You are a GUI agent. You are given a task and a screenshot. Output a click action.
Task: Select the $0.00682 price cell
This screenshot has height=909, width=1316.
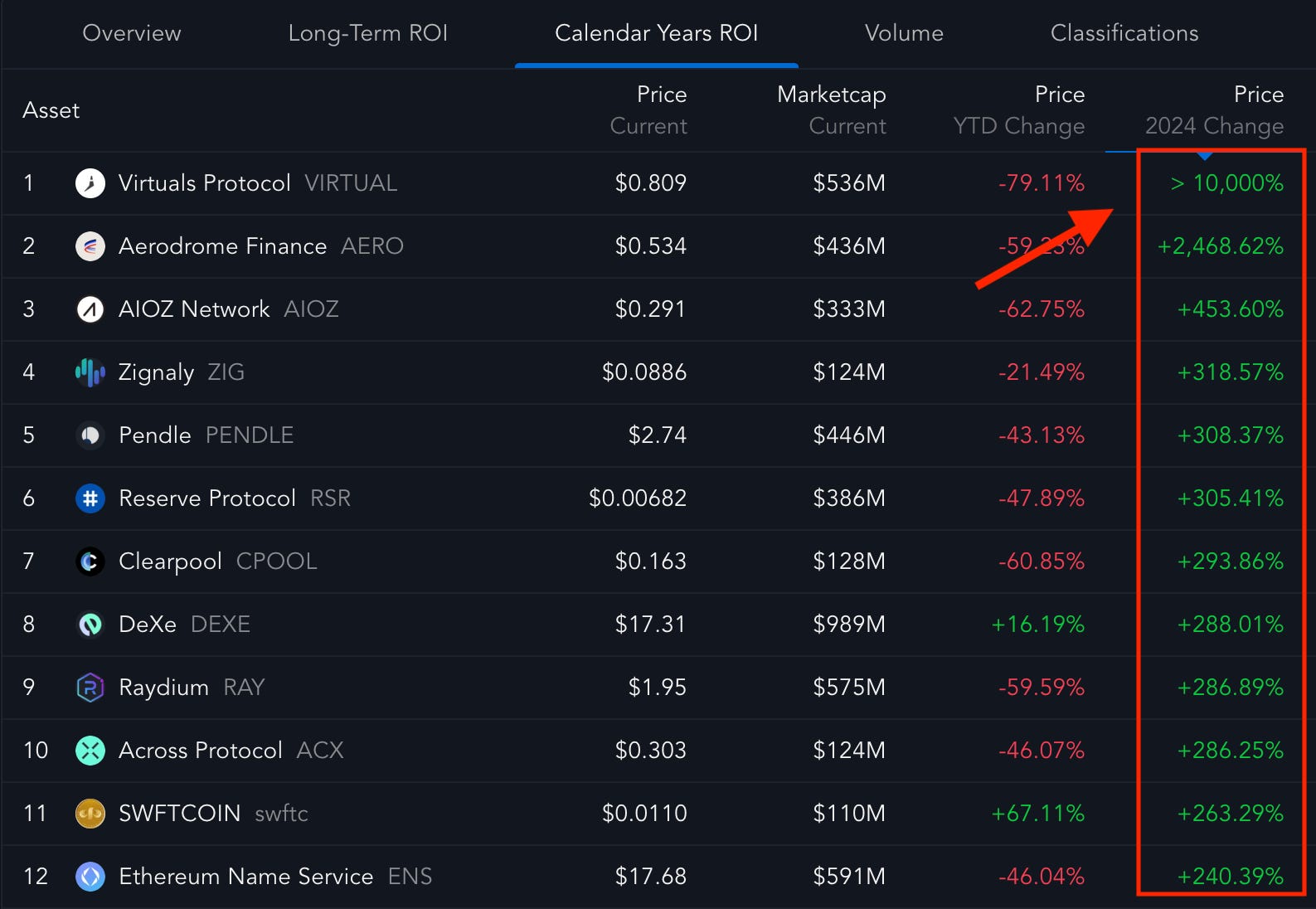(638, 498)
